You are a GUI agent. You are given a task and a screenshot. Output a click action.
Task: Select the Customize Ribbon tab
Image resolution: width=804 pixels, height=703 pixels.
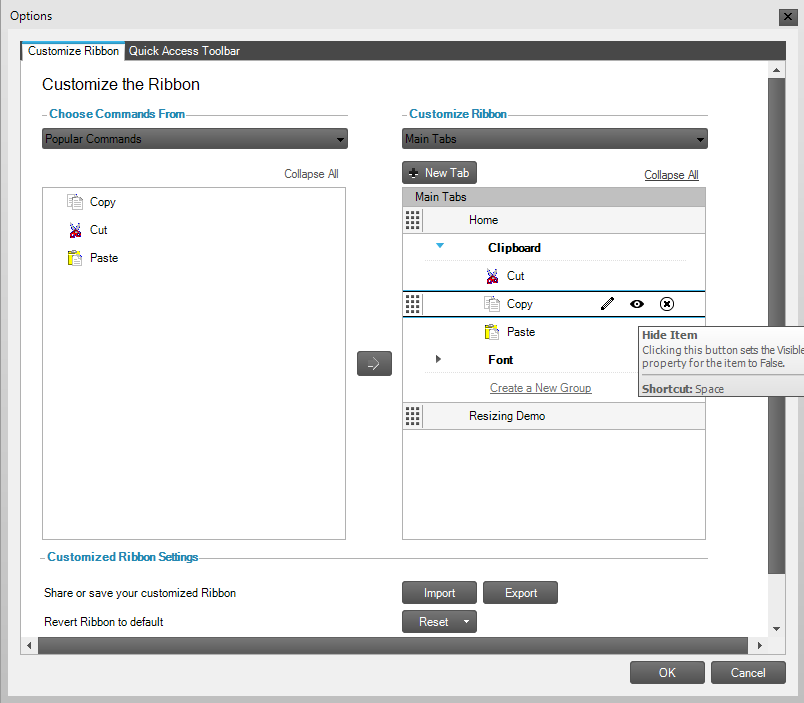[x=73, y=51]
